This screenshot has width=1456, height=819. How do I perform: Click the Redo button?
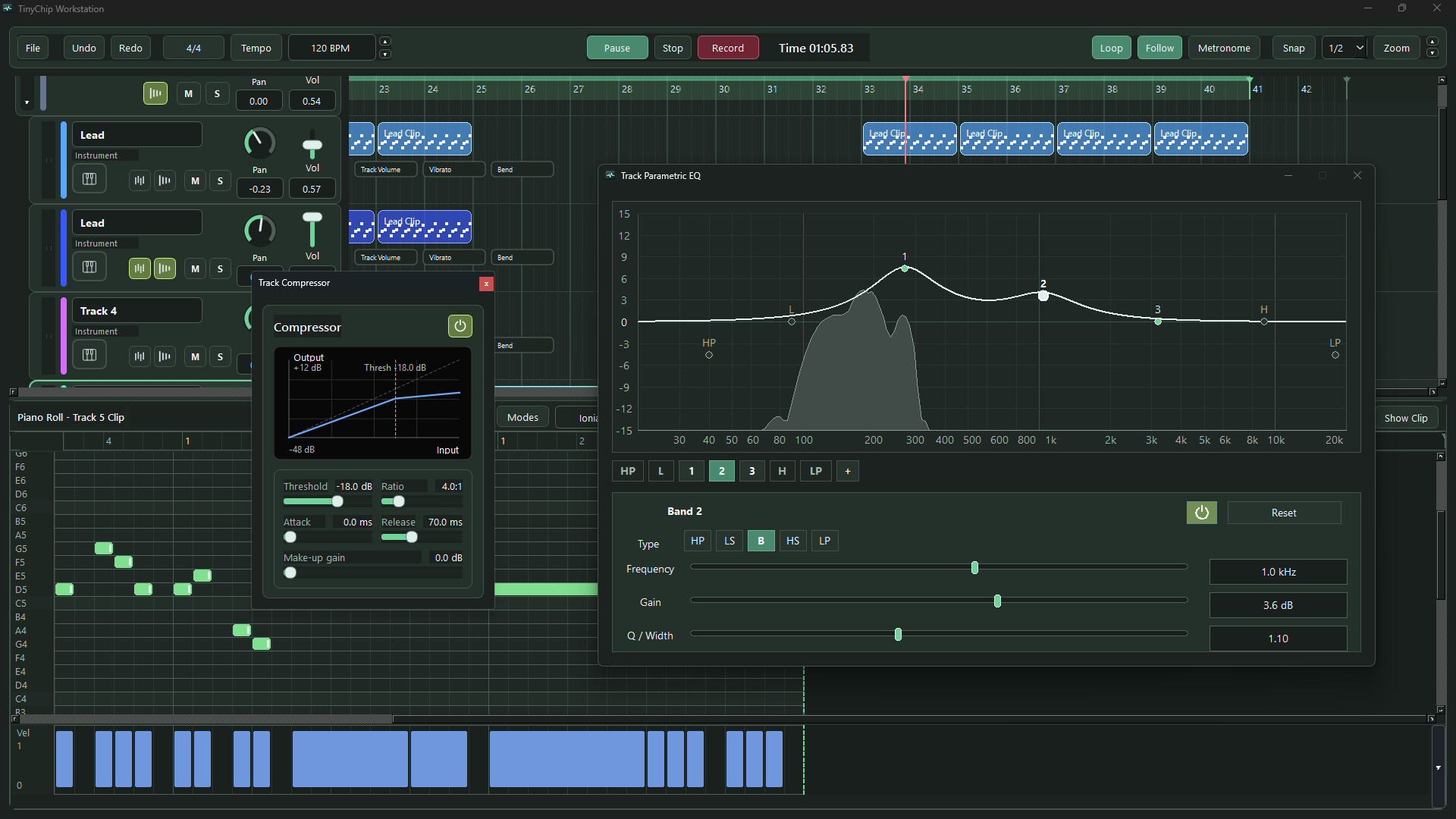tap(130, 48)
